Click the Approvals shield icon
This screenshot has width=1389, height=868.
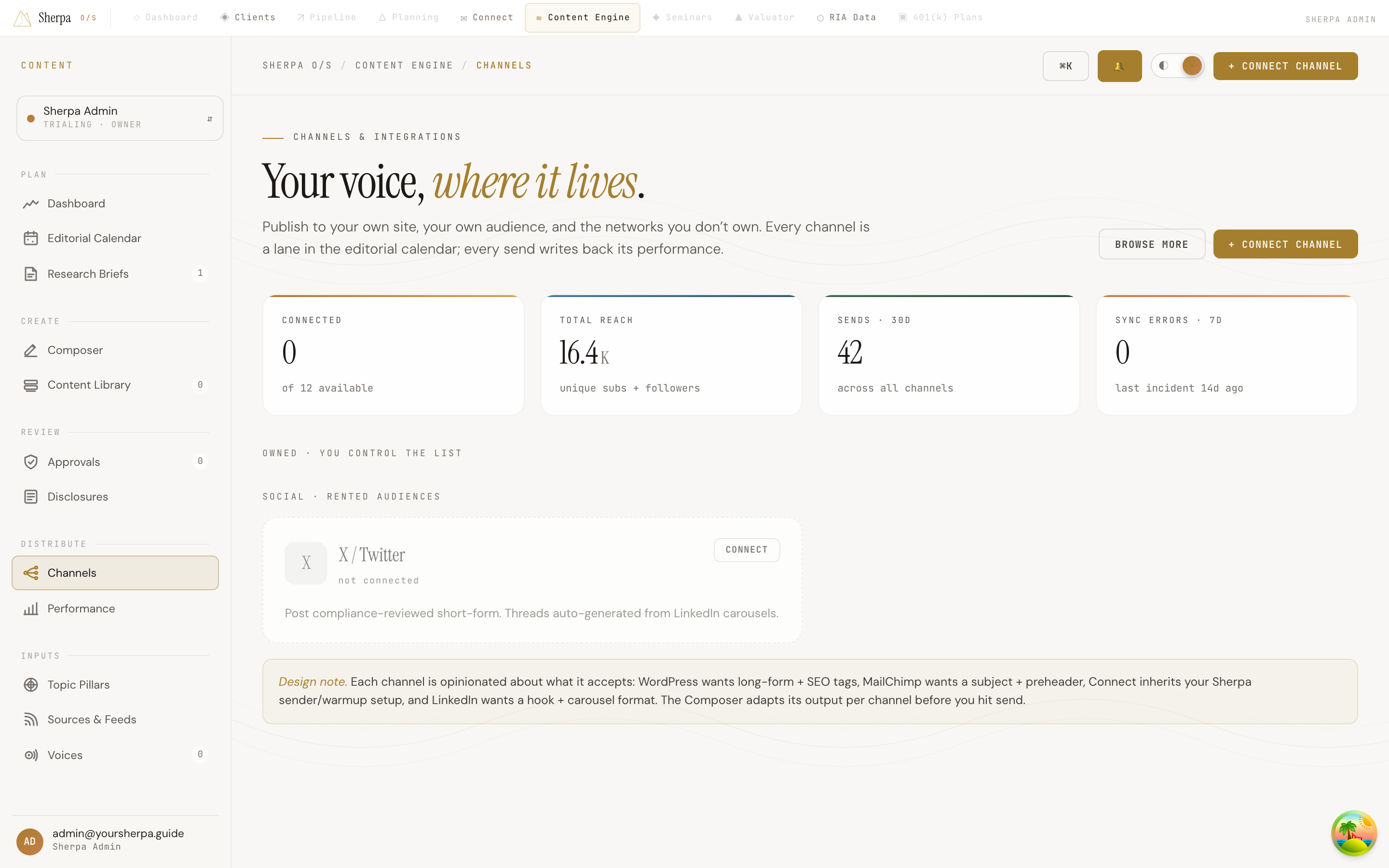click(31, 462)
